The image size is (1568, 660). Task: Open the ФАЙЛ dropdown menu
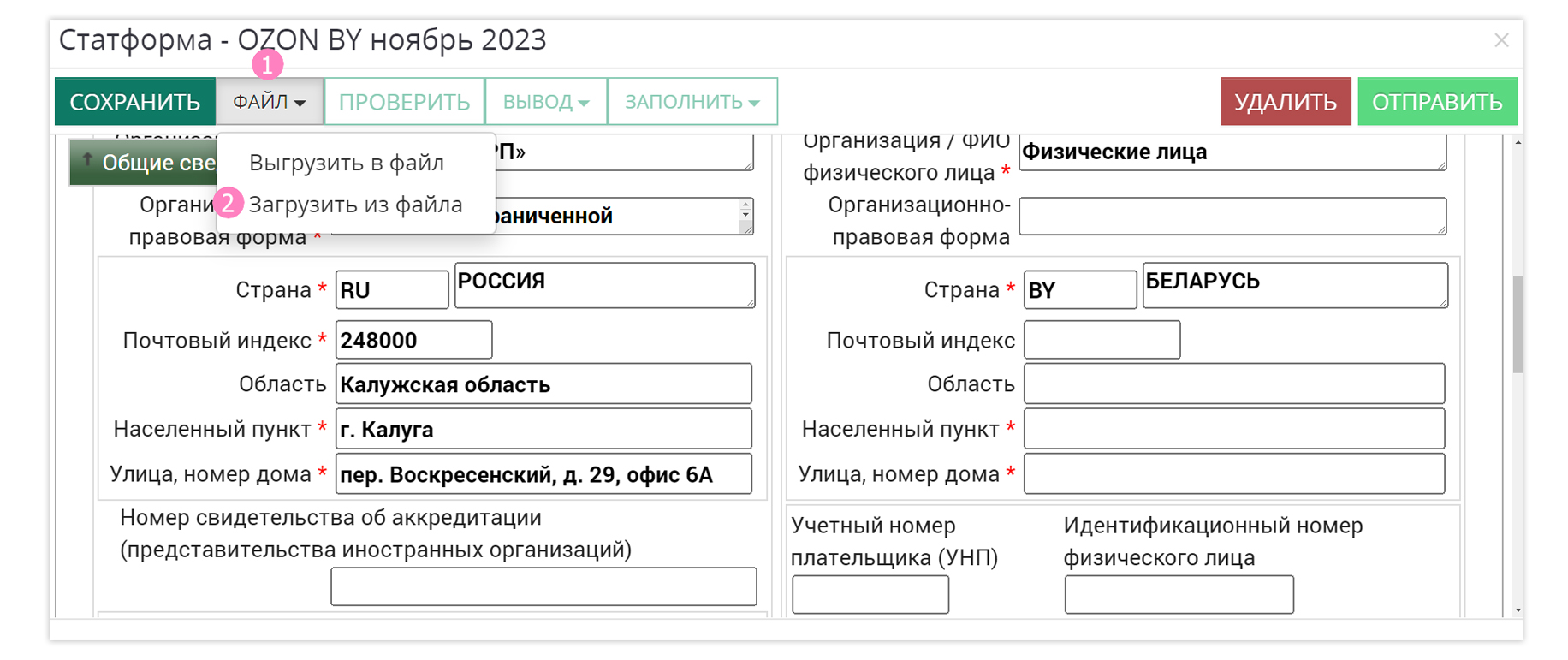[270, 102]
